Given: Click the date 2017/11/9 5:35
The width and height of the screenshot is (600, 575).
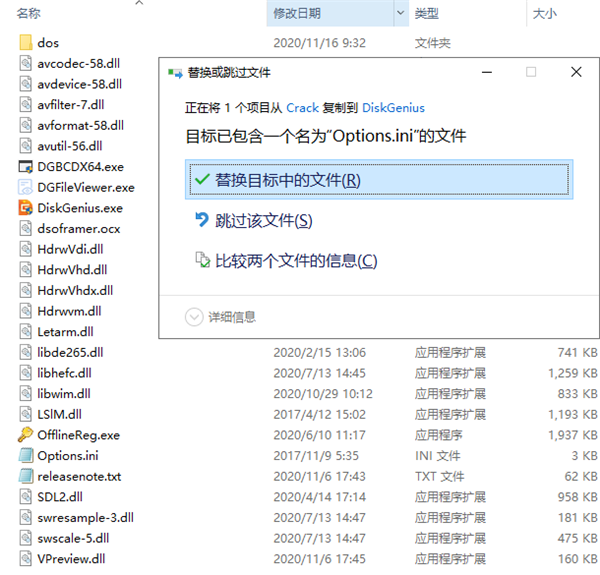Looking at the screenshot, I should click(x=316, y=456).
